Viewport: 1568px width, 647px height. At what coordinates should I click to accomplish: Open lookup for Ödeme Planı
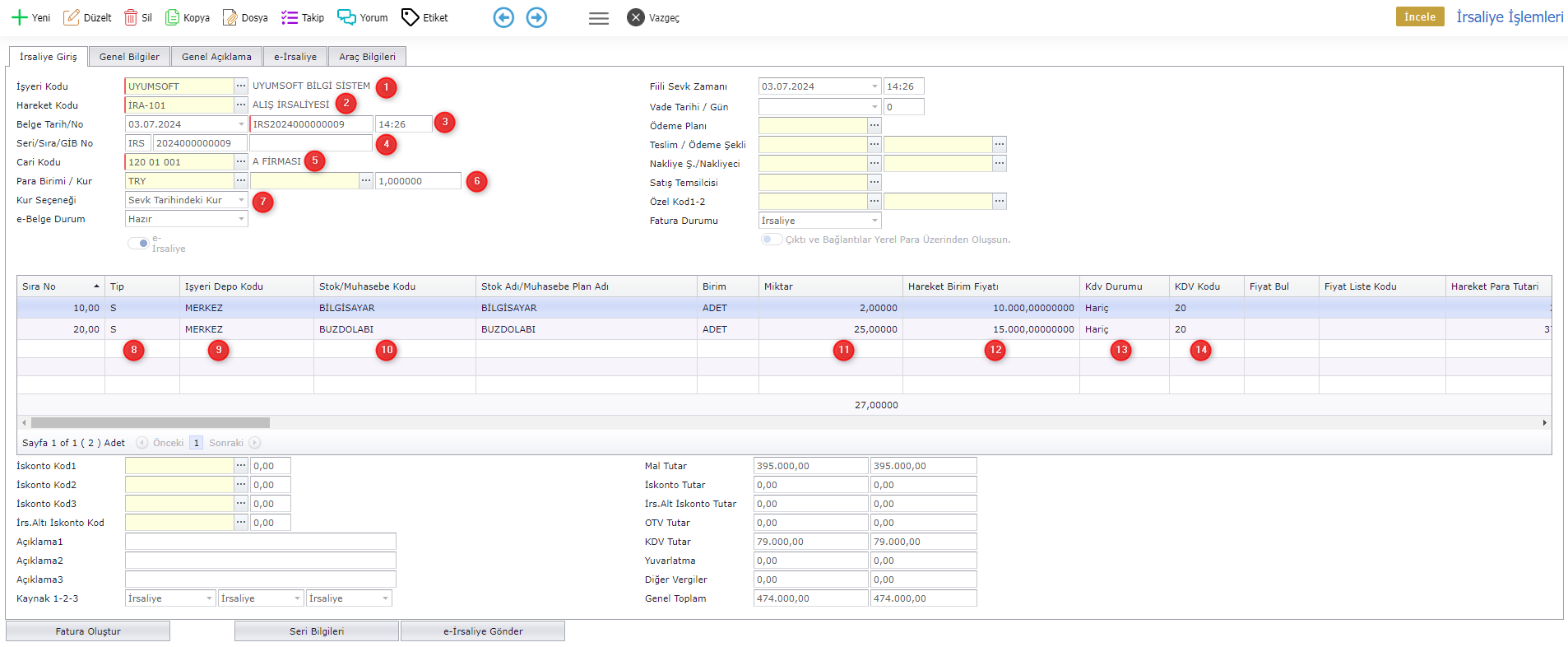tap(874, 125)
